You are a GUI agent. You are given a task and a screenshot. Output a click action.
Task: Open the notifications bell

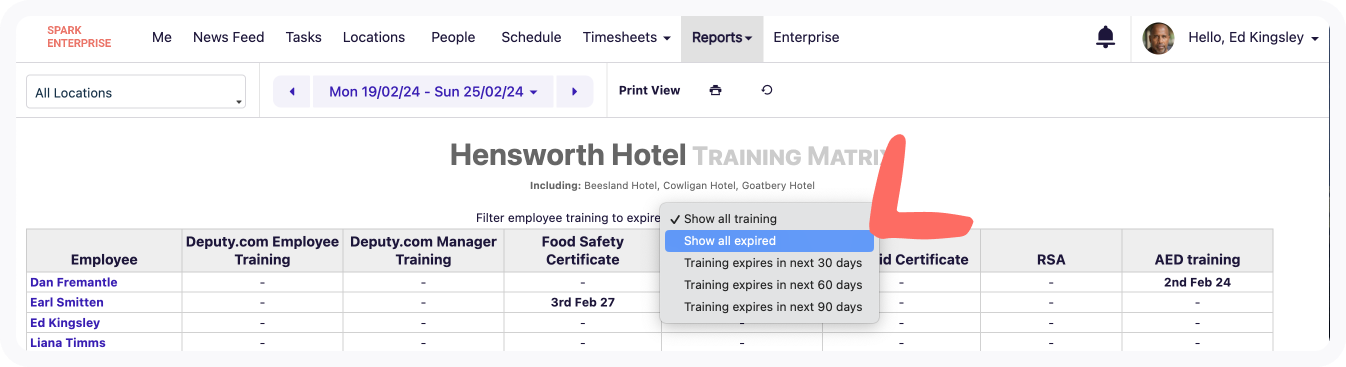pyautogui.click(x=1105, y=38)
